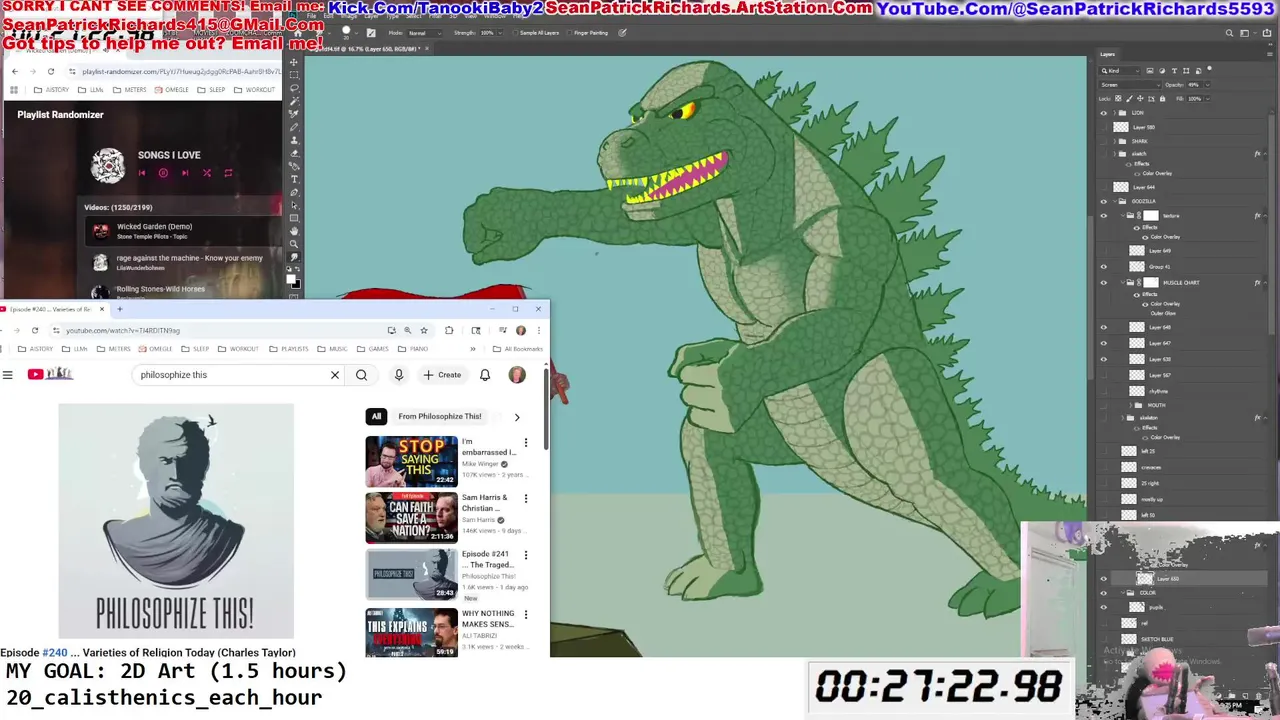Select the Eyedropper tool

coord(293,114)
